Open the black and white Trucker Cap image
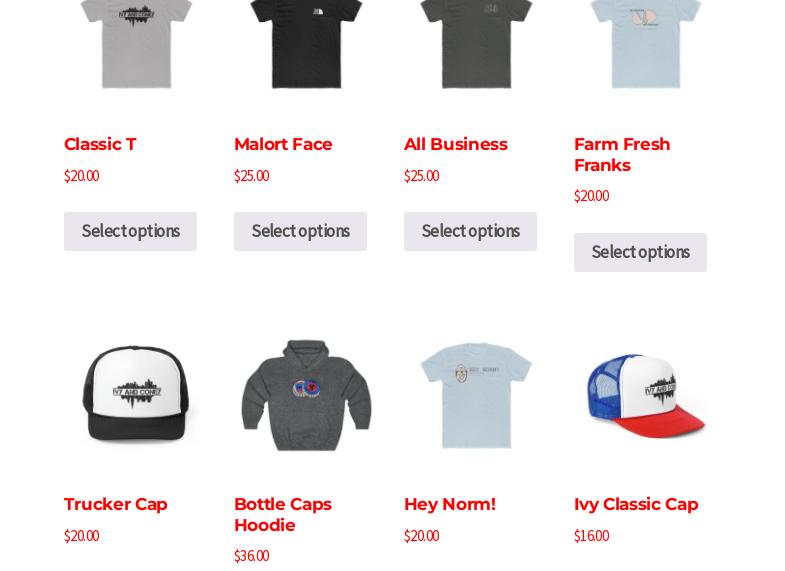The image size is (785, 571). (135, 394)
